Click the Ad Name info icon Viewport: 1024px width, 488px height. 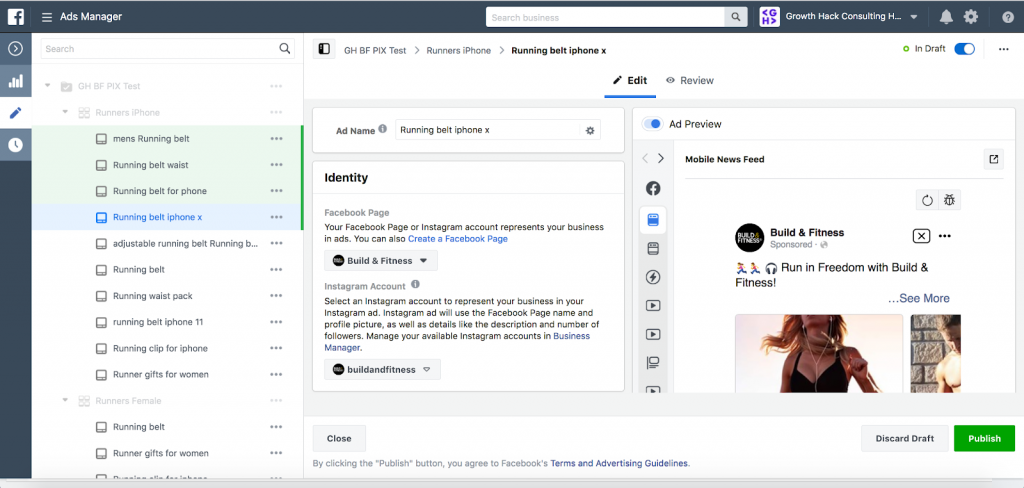tap(383, 129)
